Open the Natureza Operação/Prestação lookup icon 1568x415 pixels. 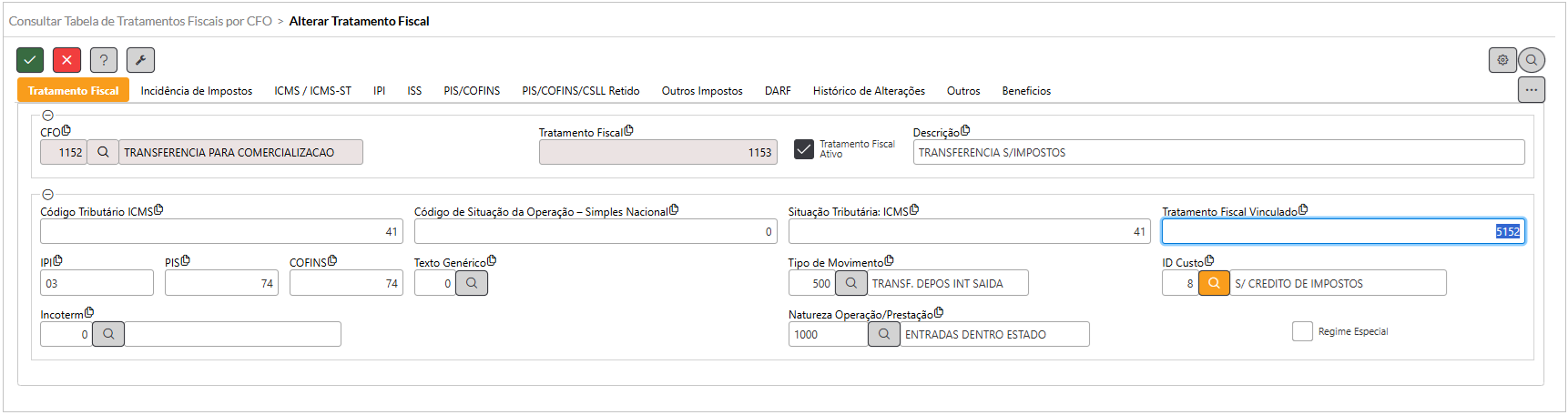click(x=883, y=334)
